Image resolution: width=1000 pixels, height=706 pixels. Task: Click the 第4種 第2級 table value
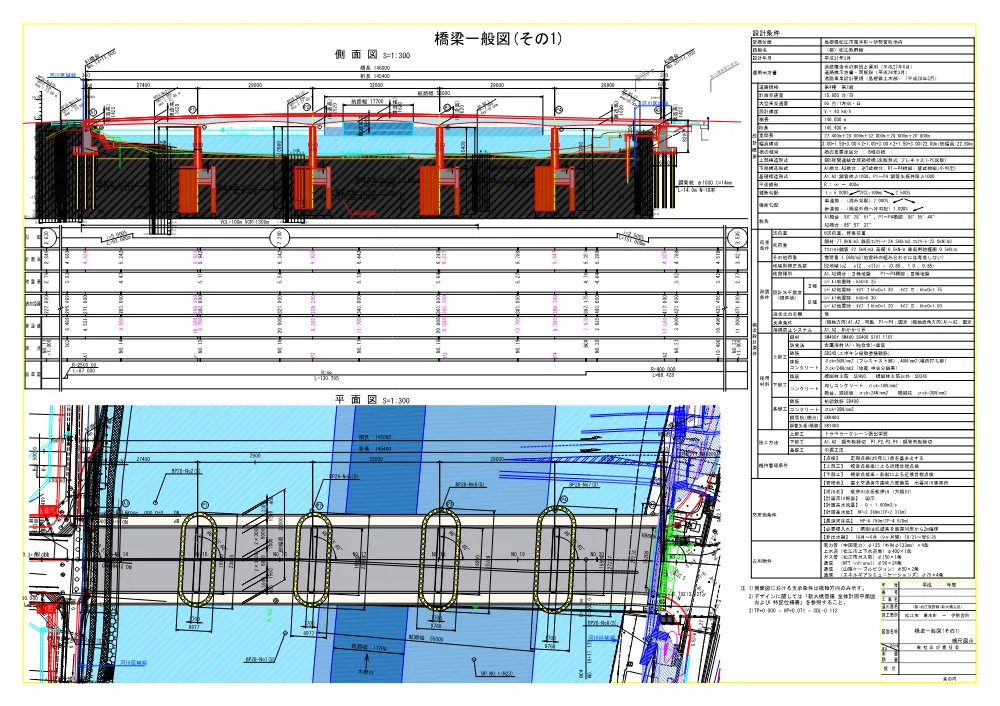coord(839,87)
